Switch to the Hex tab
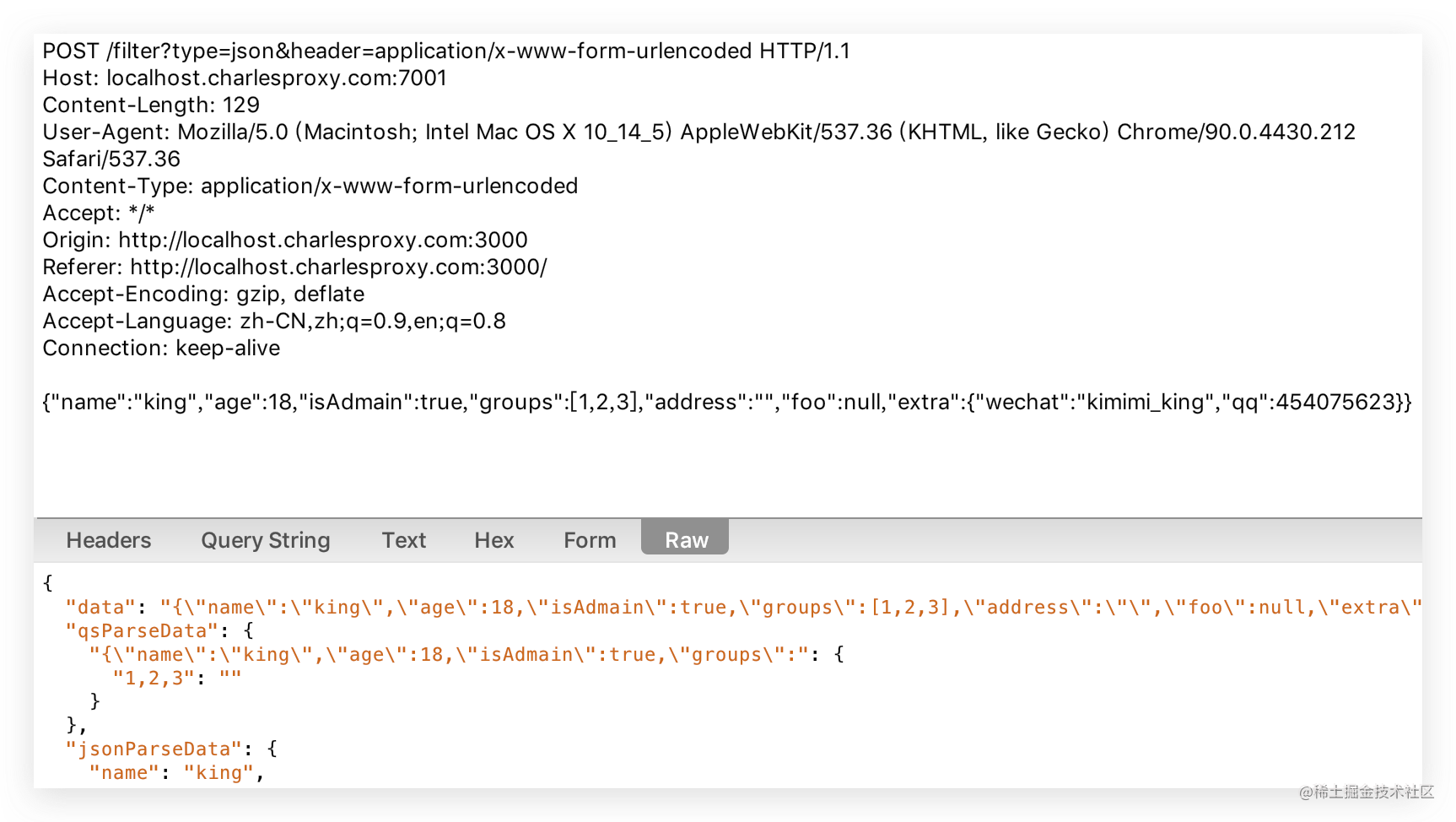Image resolution: width=1456 pixels, height=822 pixels. click(x=494, y=540)
